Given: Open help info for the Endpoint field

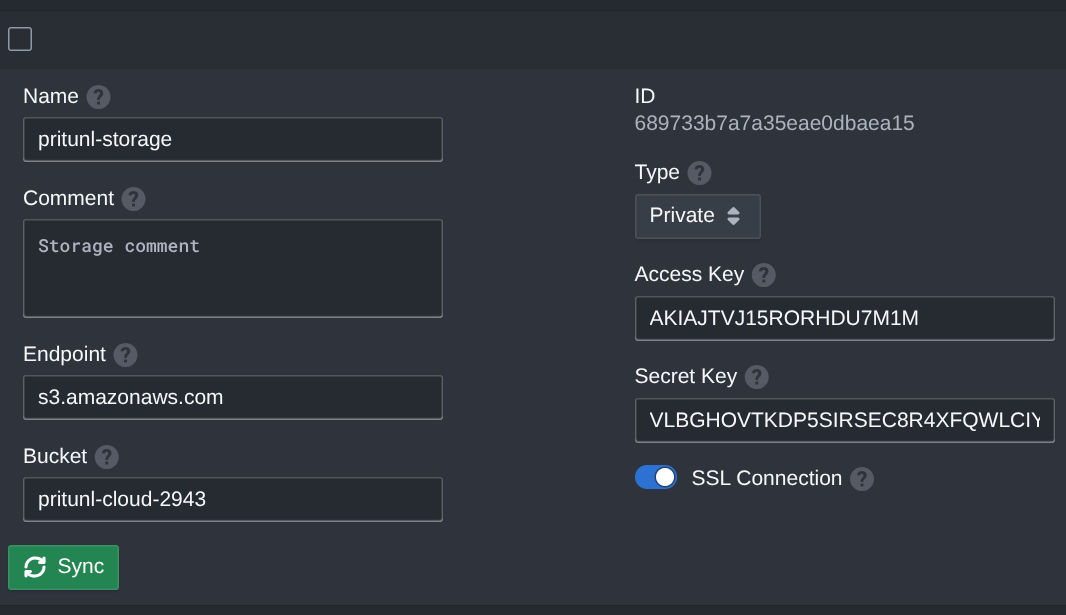Looking at the screenshot, I should pyautogui.click(x=124, y=354).
